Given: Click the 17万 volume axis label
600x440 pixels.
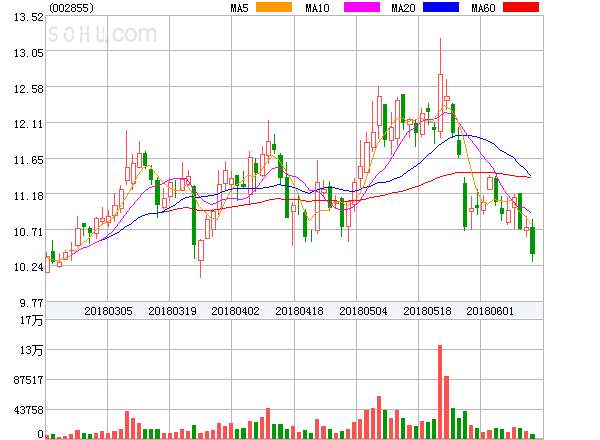Looking at the screenshot, I should [x=31, y=320].
